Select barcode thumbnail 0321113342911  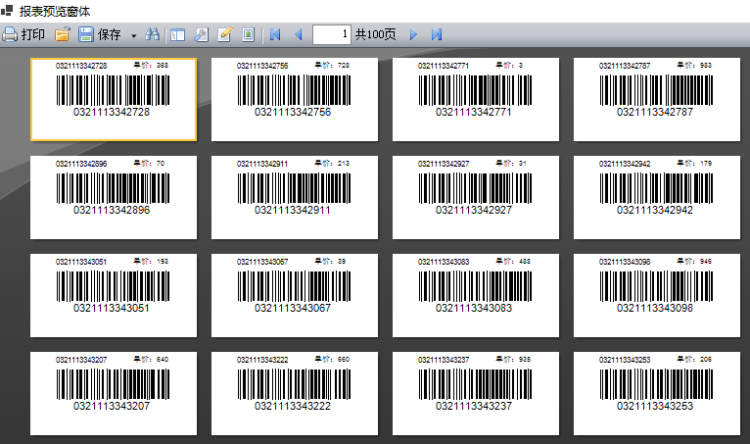(x=294, y=196)
